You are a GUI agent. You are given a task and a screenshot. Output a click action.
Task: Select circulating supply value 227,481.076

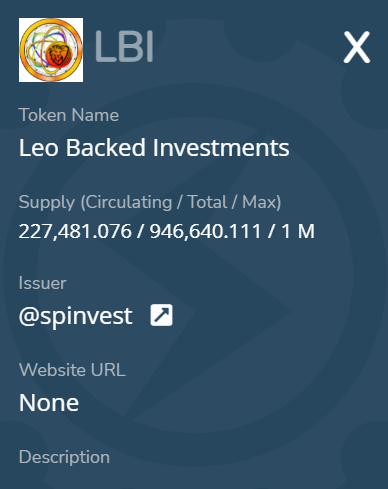(75, 231)
